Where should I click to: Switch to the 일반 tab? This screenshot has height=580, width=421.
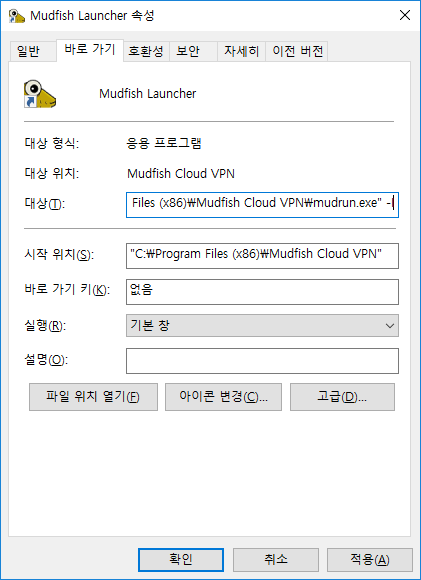[x=28, y=51]
